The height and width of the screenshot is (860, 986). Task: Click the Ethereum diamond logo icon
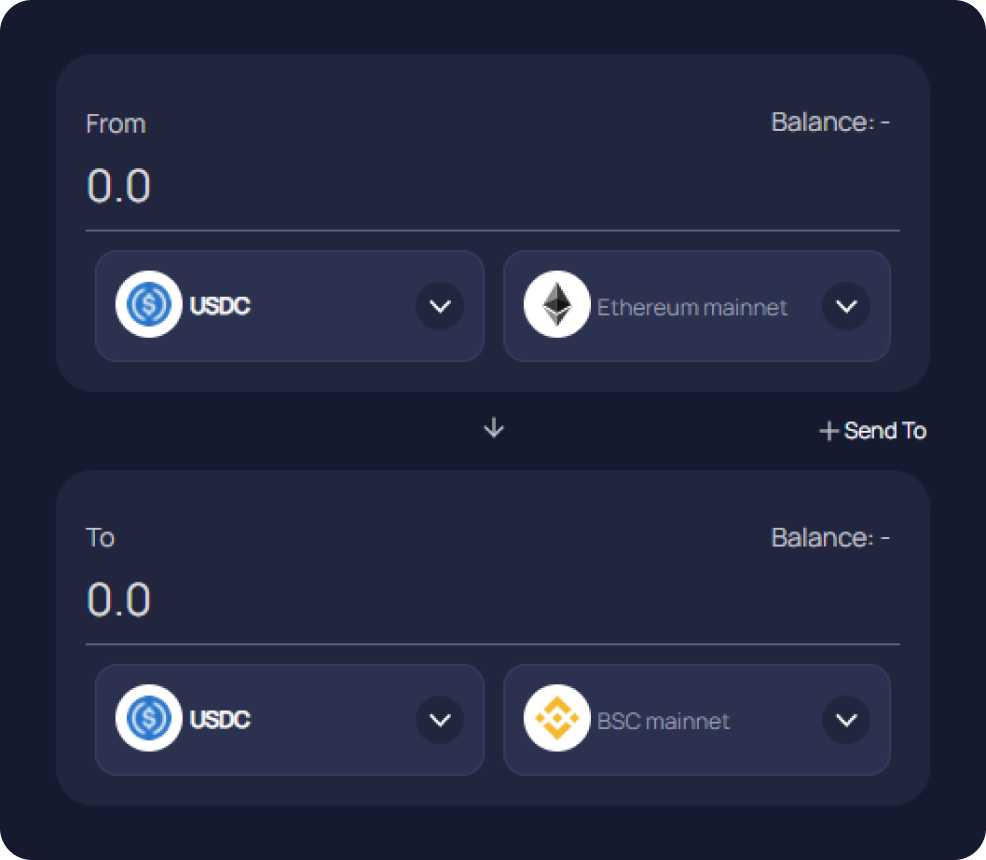(x=556, y=305)
